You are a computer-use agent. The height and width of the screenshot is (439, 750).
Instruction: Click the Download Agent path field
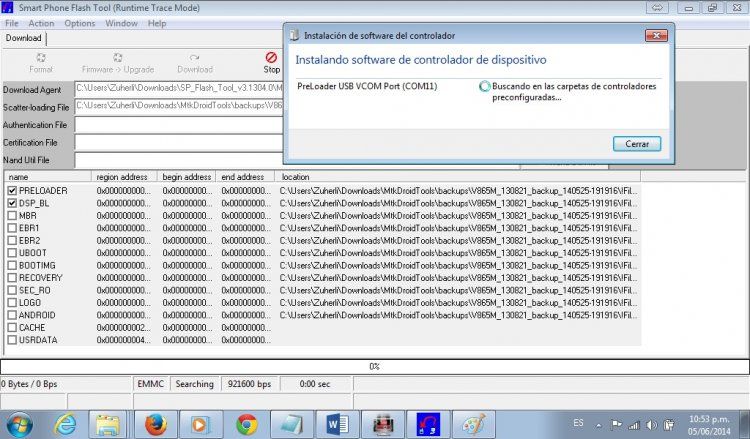[x=179, y=88]
